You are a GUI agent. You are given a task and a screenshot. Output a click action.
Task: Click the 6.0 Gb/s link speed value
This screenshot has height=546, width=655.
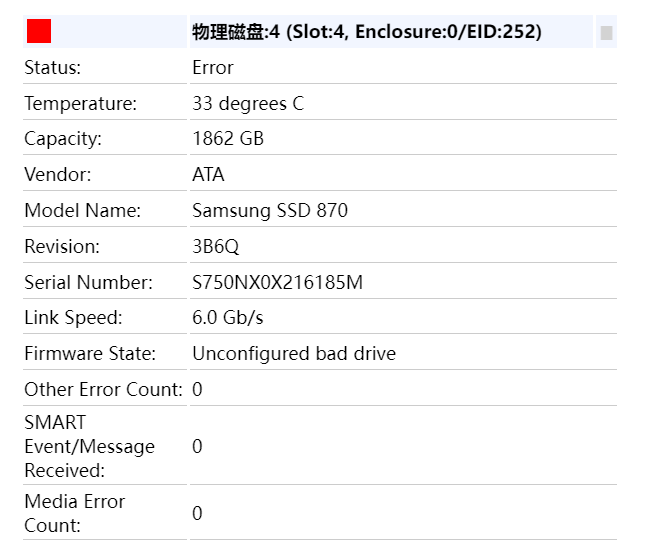(228, 318)
